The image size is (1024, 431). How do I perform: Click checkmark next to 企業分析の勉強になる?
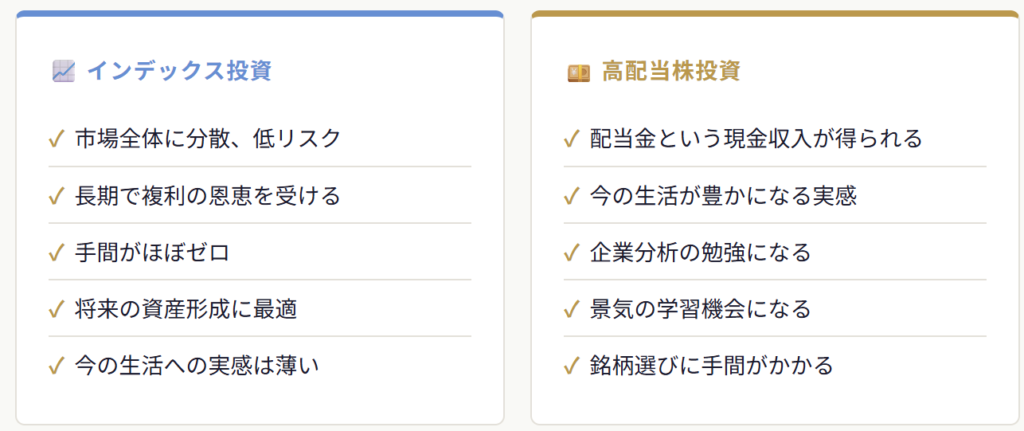click(x=572, y=253)
